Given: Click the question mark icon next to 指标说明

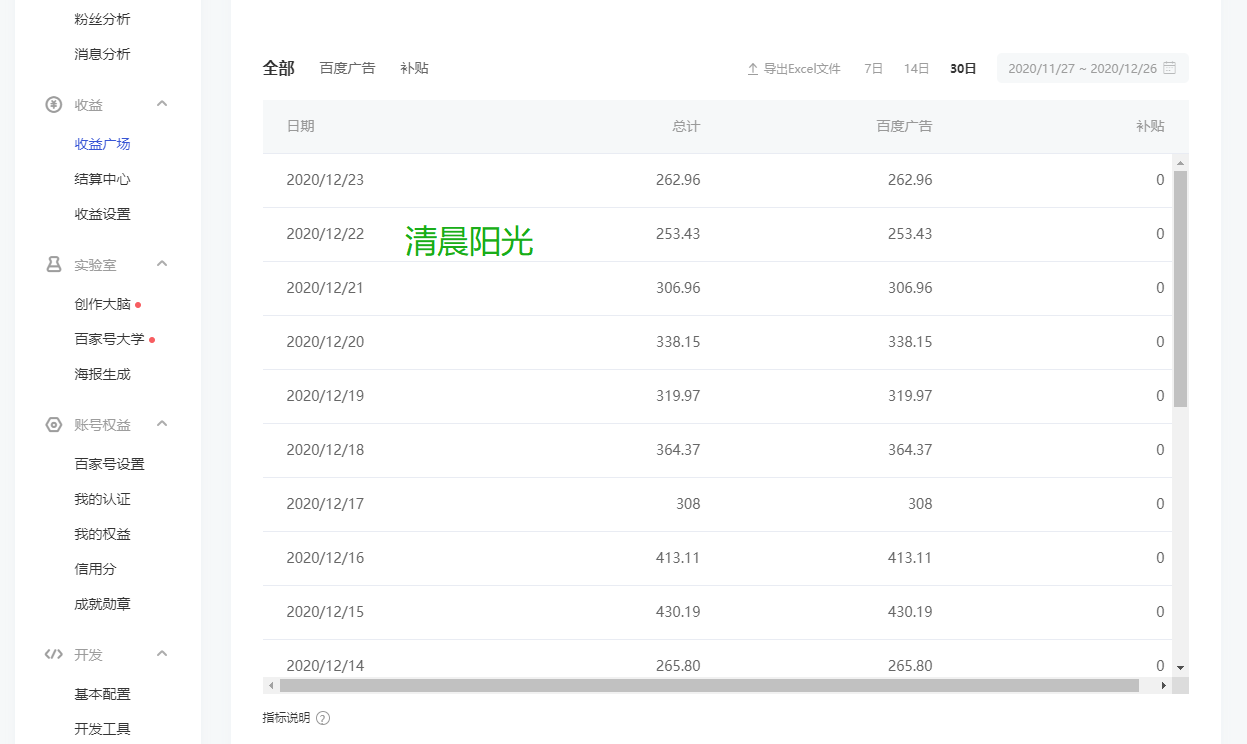Looking at the screenshot, I should [x=323, y=718].
